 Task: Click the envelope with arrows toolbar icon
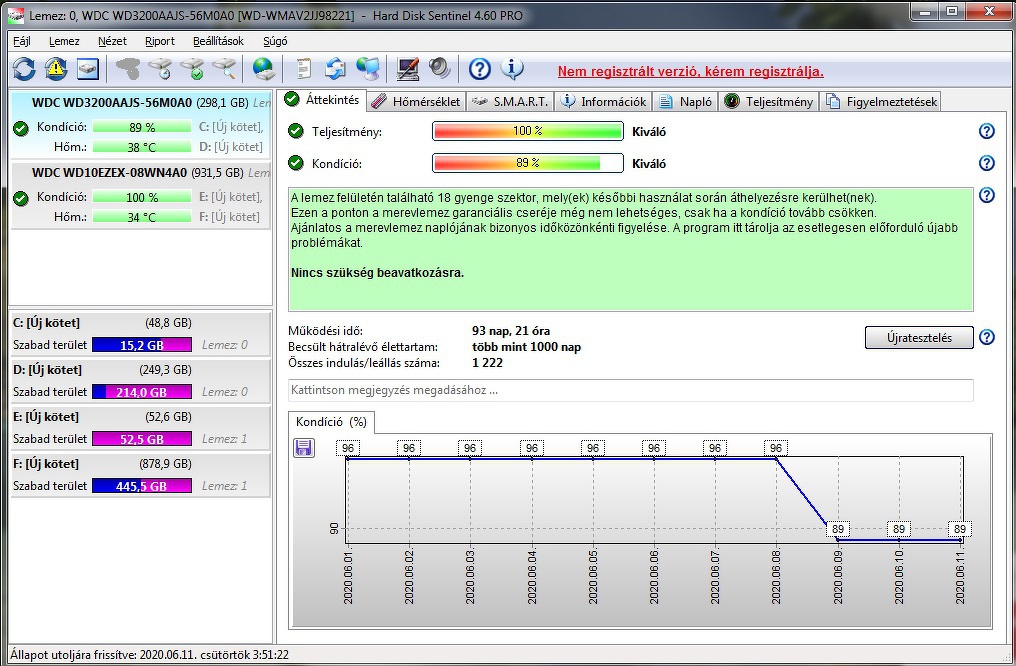pyautogui.click(x=335, y=68)
